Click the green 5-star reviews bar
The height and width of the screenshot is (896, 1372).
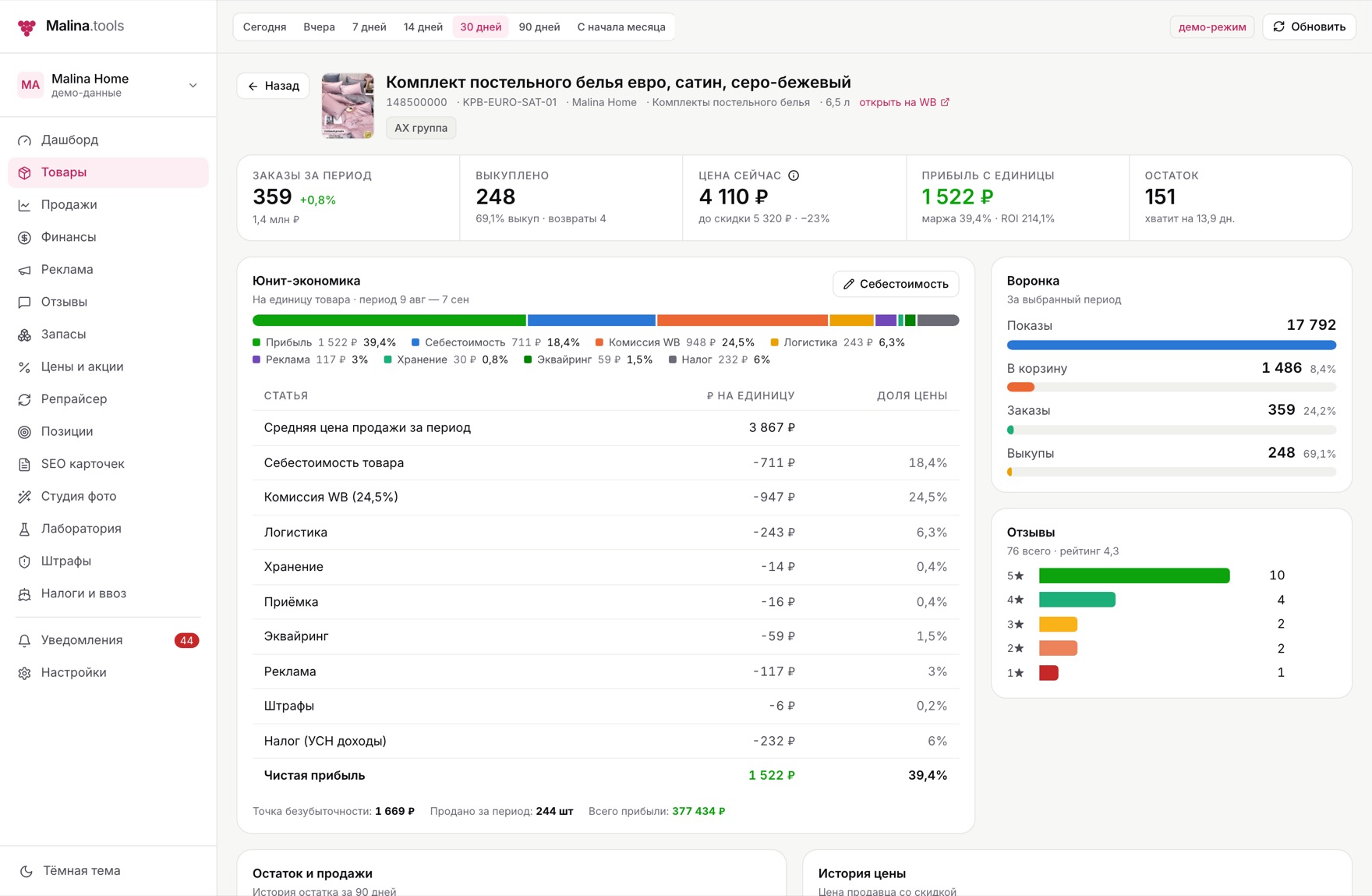tap(1134, 575)
